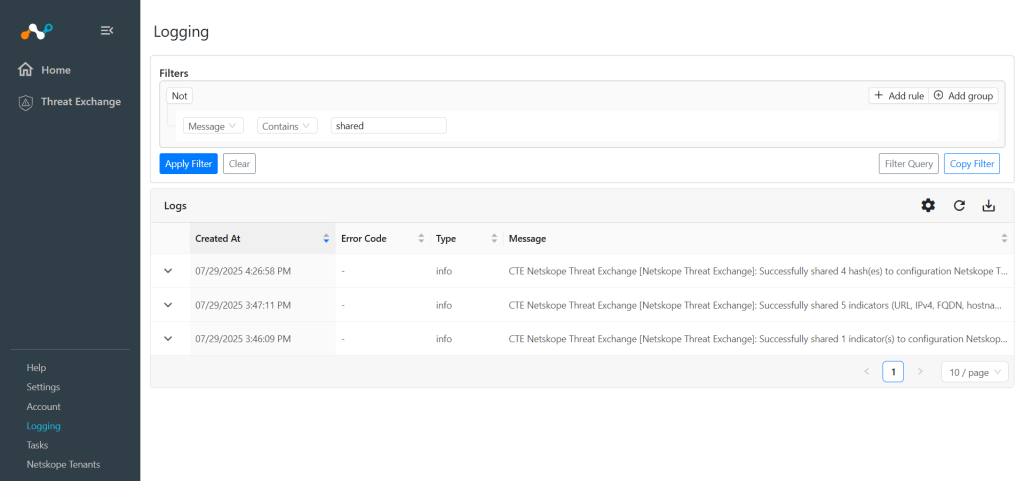1024x481 pixels.
Task: Click the Type column header
Action: [467, 239]
